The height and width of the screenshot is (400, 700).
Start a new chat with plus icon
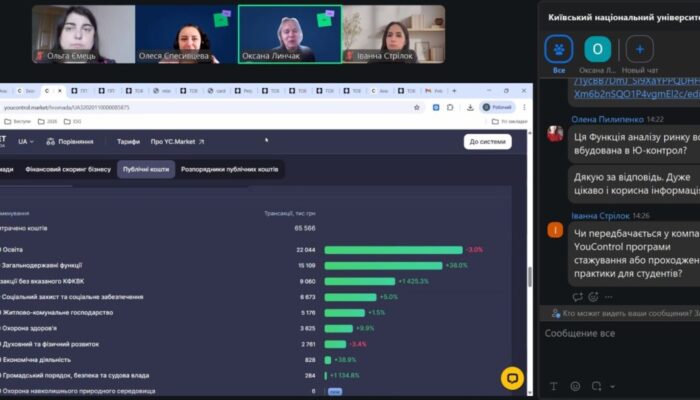click(639, 48)
